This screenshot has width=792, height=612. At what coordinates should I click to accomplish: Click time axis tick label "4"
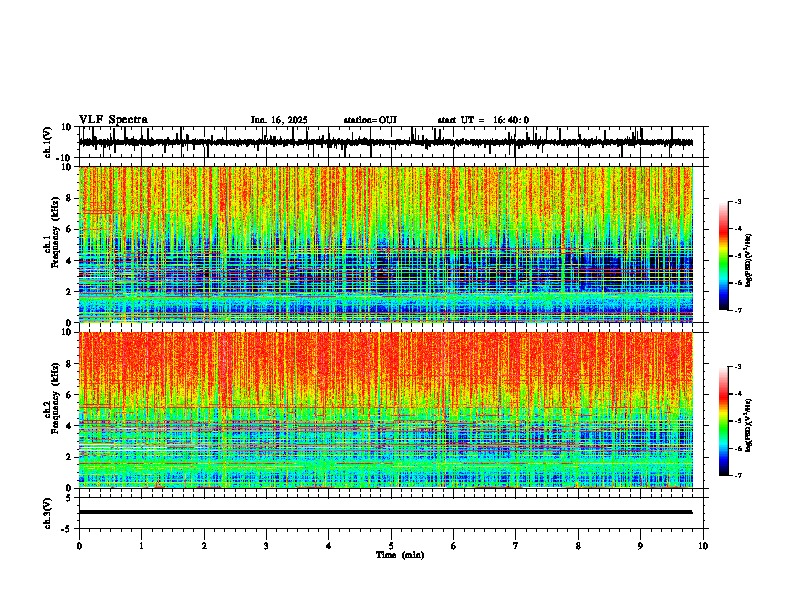pyautogui.click(x=328, y=546)
